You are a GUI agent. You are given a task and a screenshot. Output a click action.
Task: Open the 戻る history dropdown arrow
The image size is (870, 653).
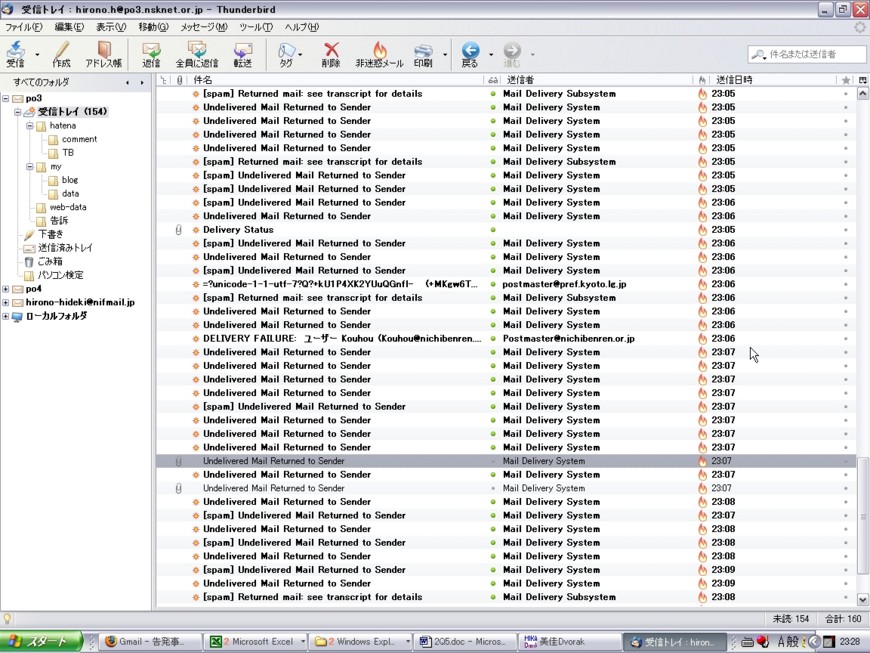point(491,54)
